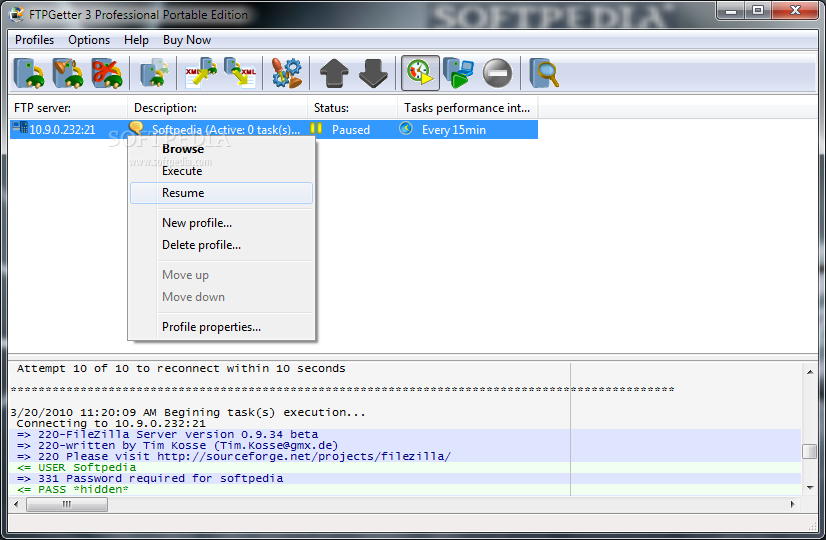This screenshot has width=826, height=540.
Task: Click the Softpedia (Active: 0 task(s)... description
Action: [x=226, y=130]
